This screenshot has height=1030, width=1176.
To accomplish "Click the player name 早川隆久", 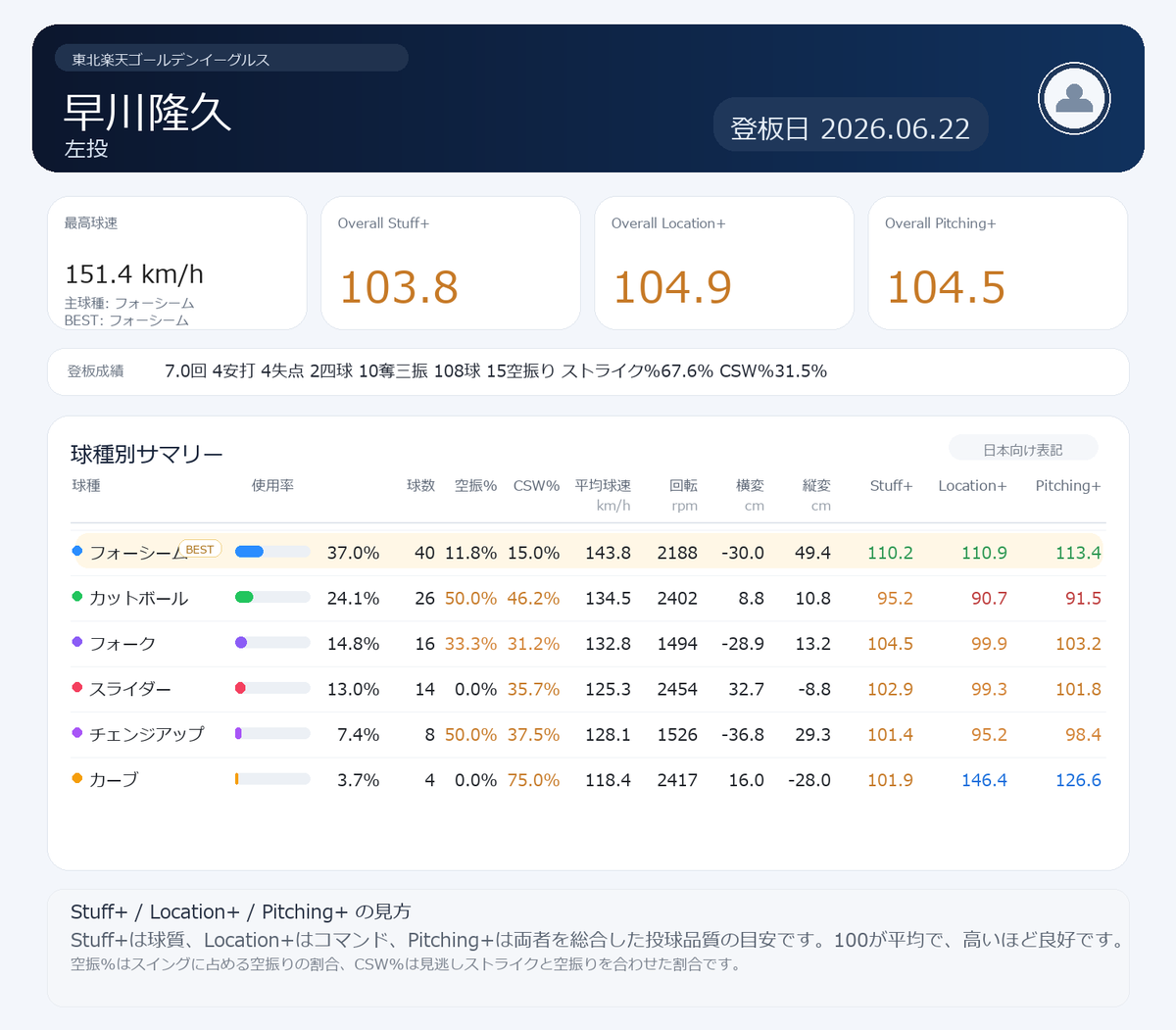I will click(147, 112).
